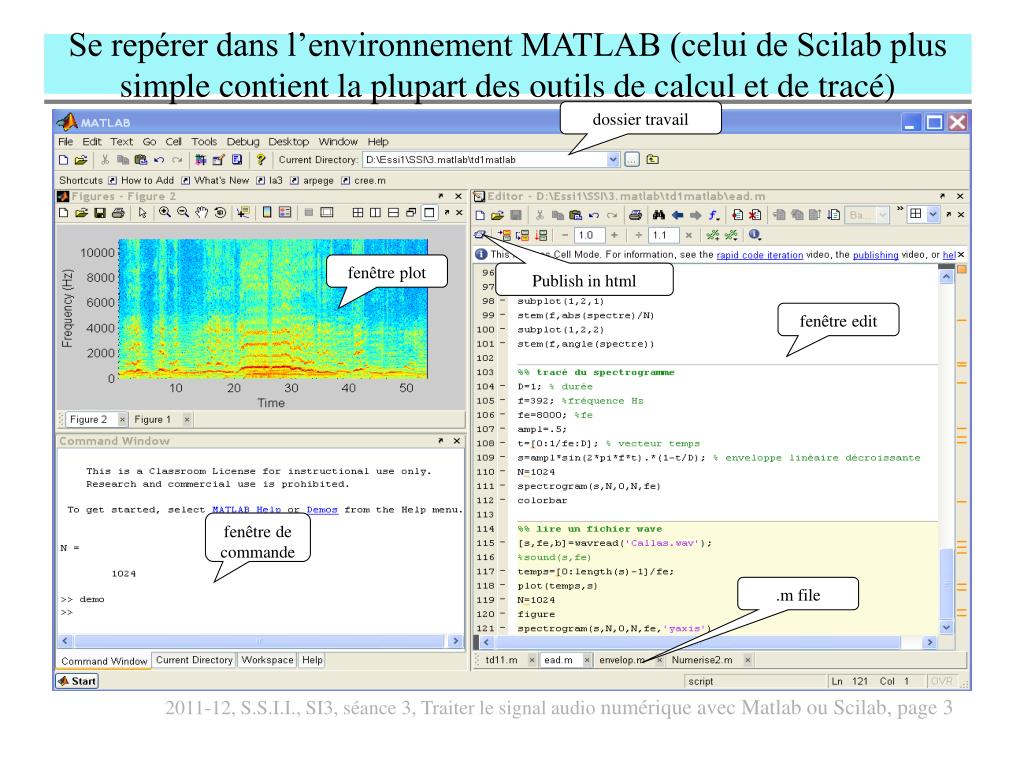Open Show functions 'f' dropdown in Editor
1024x768 pixels.
coord(714,215)
